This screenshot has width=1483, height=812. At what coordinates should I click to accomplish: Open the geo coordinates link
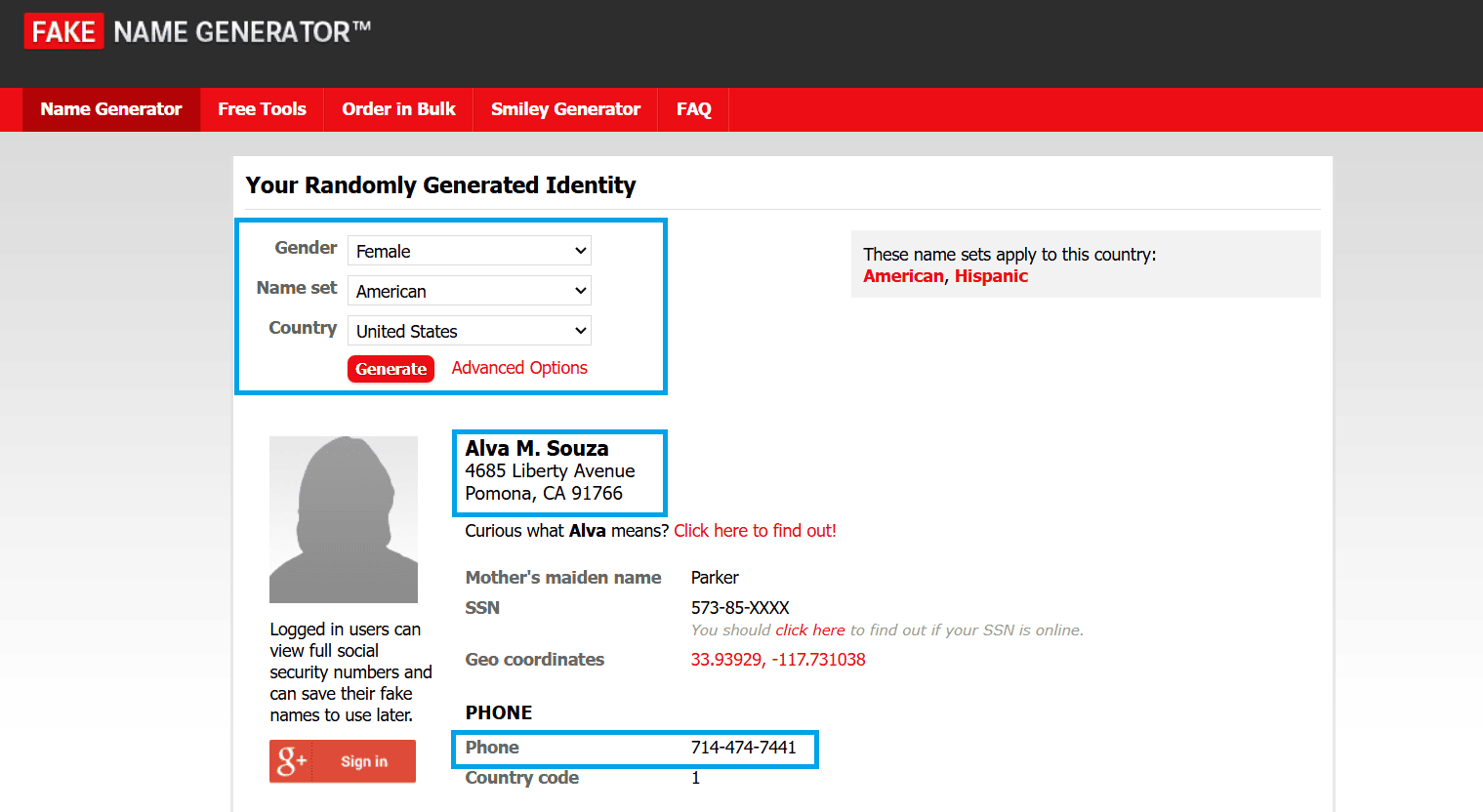(777, 660)
